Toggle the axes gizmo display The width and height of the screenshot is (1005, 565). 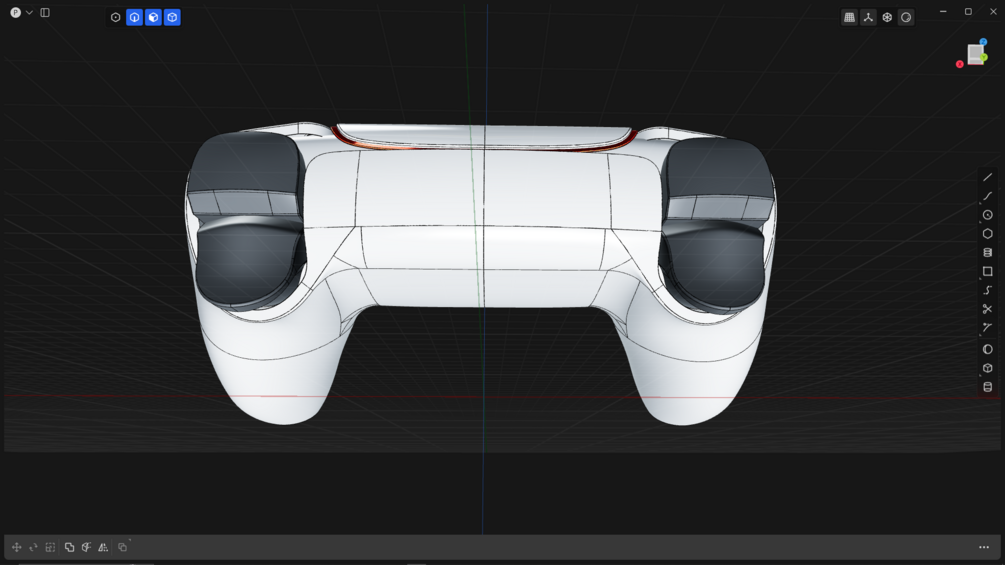(868, 17)
